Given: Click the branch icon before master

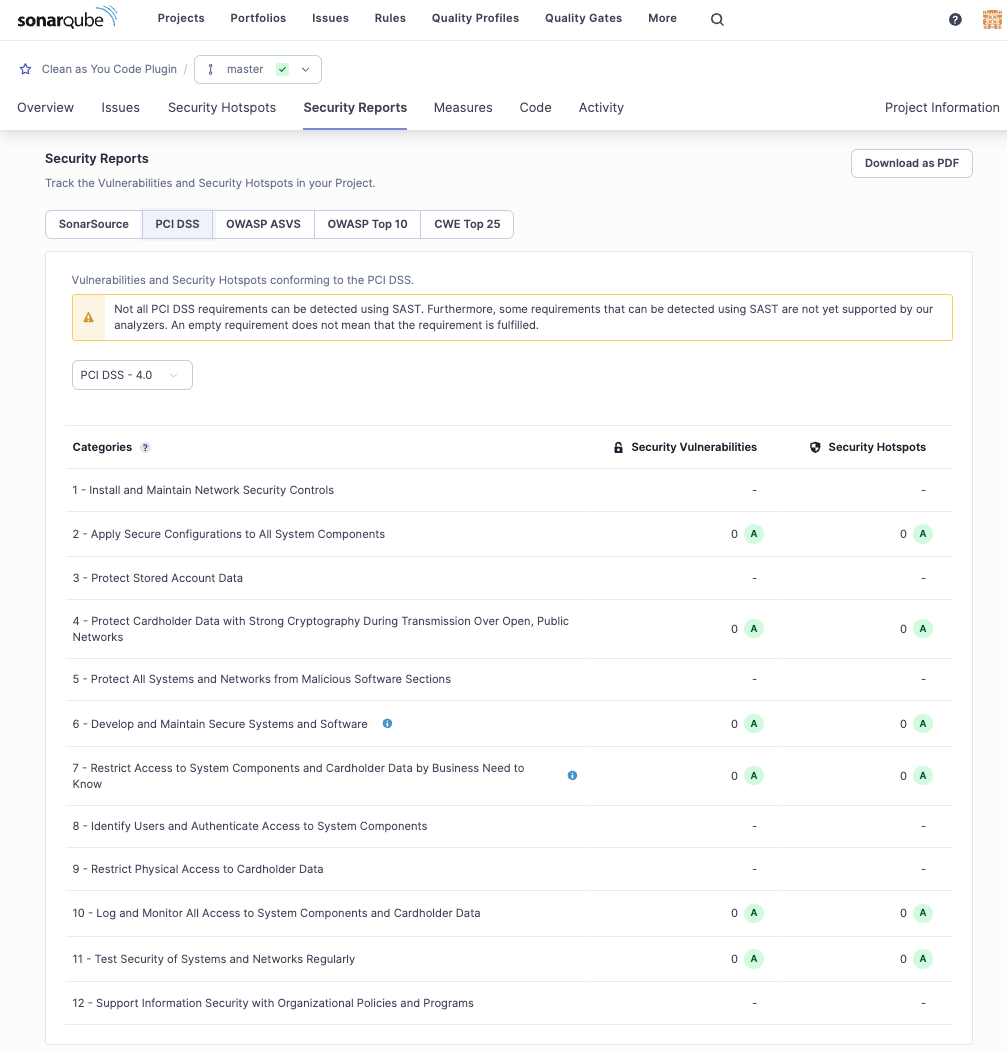Looking at the screenshot, I should tap(210, 70).
